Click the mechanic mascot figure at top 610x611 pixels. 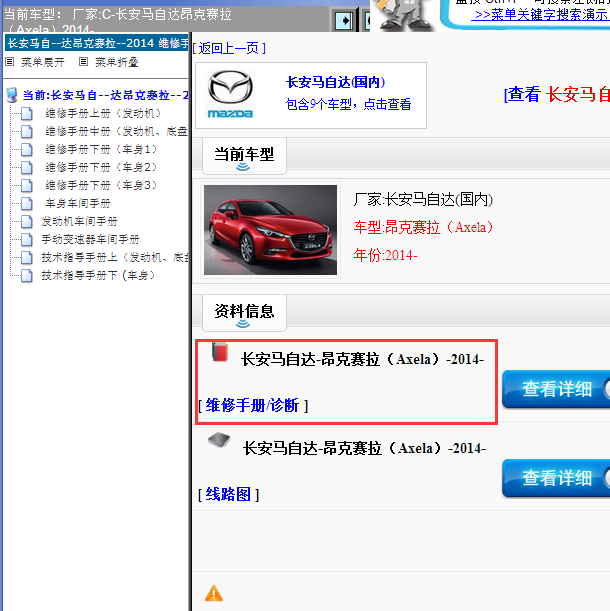(x=403, y=15)
